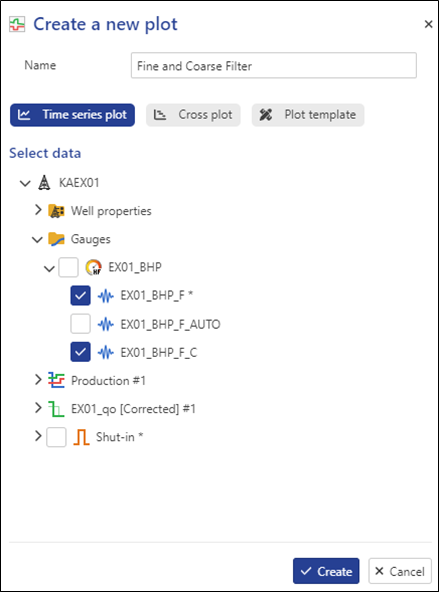Click into the plot Name field
Screen dimensions: 439x592
(x=274, y=66)
